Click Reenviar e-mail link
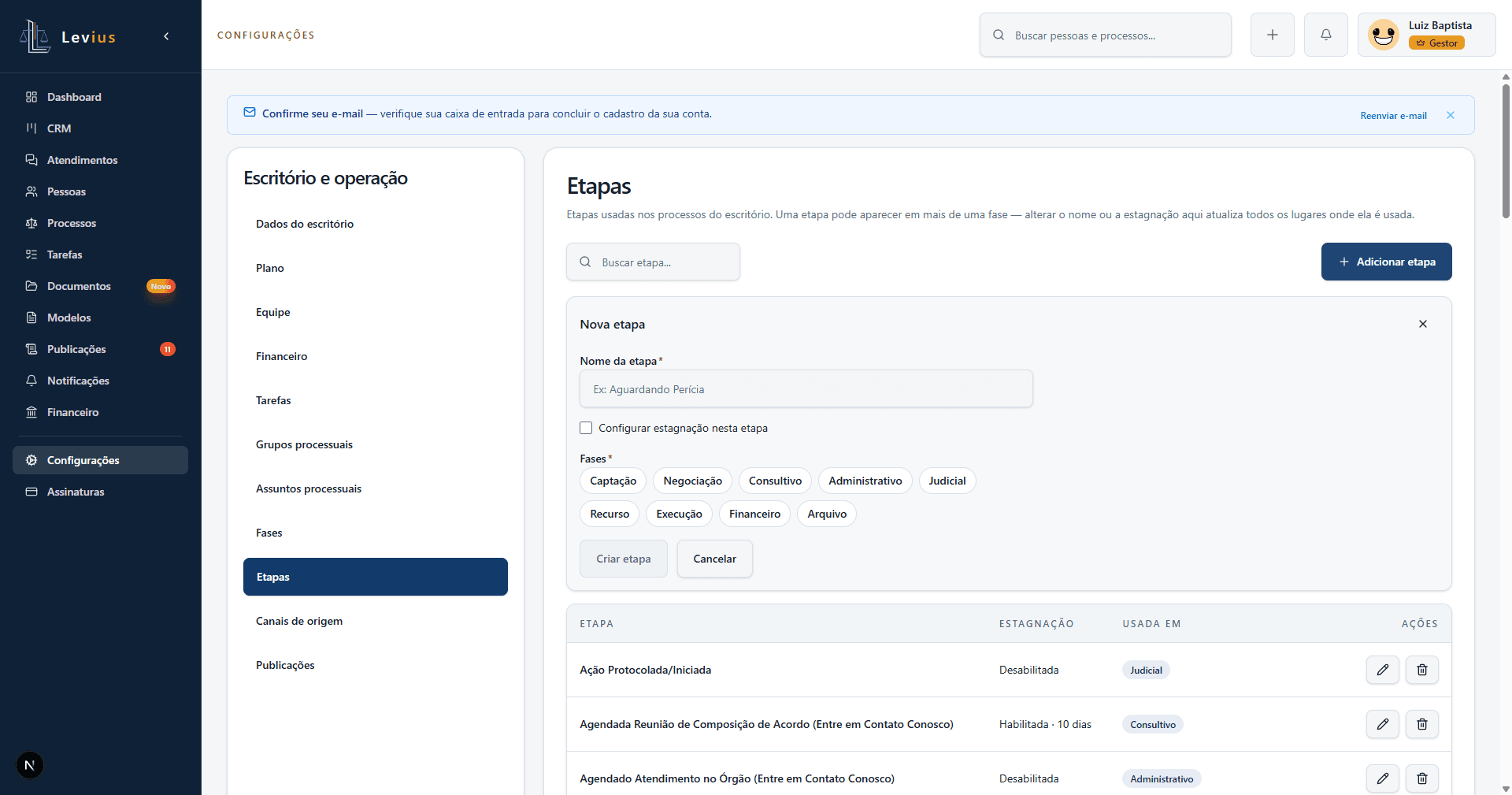 point(1393,116)
